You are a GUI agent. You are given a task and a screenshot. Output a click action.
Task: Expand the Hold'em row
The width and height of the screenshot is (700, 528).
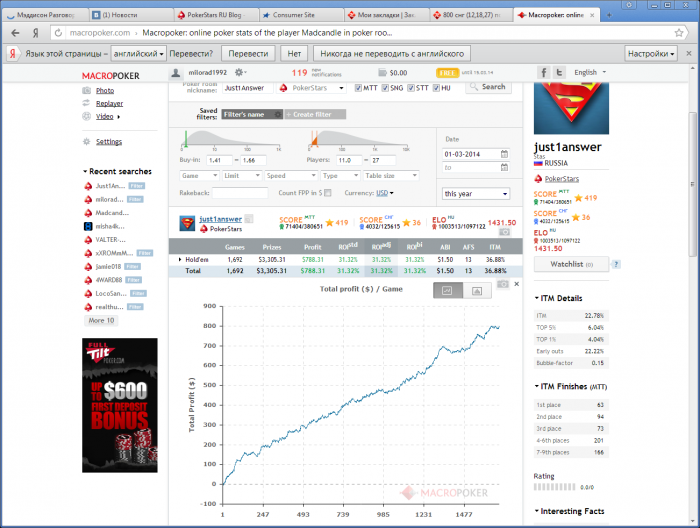[x=180, y=259]
